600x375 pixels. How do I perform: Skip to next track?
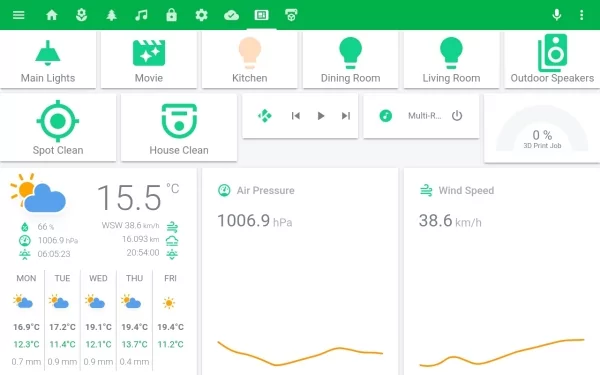(346, 116)
